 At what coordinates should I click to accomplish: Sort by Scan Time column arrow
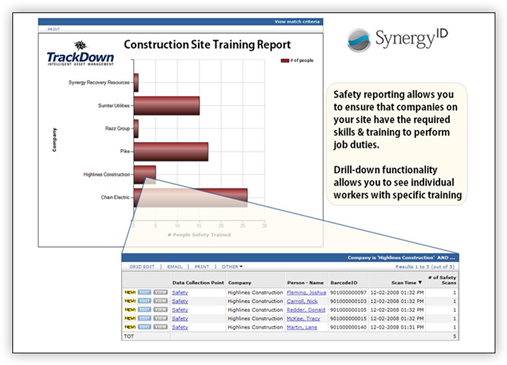[x=420, y=282]
